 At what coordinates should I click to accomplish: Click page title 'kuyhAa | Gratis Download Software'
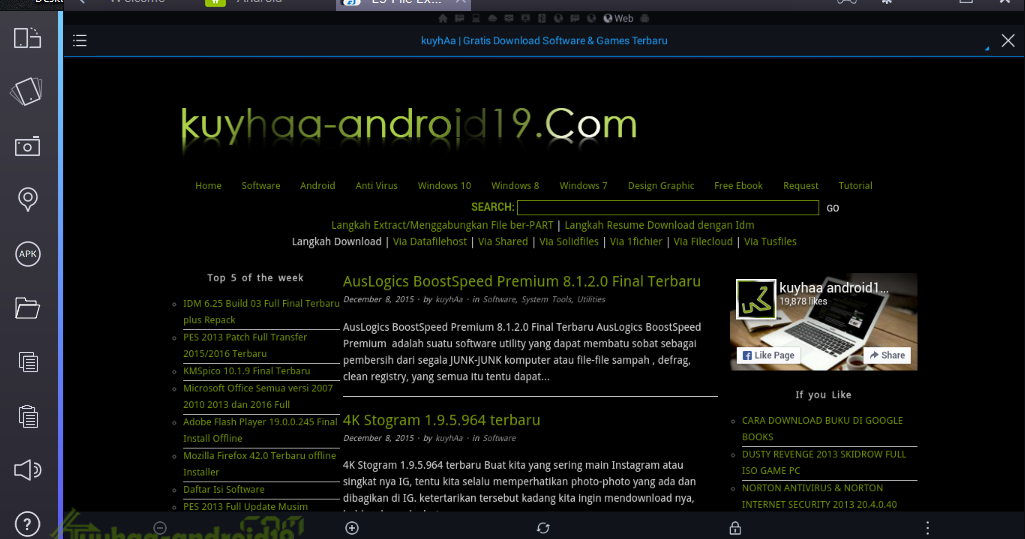pos(544,41)
